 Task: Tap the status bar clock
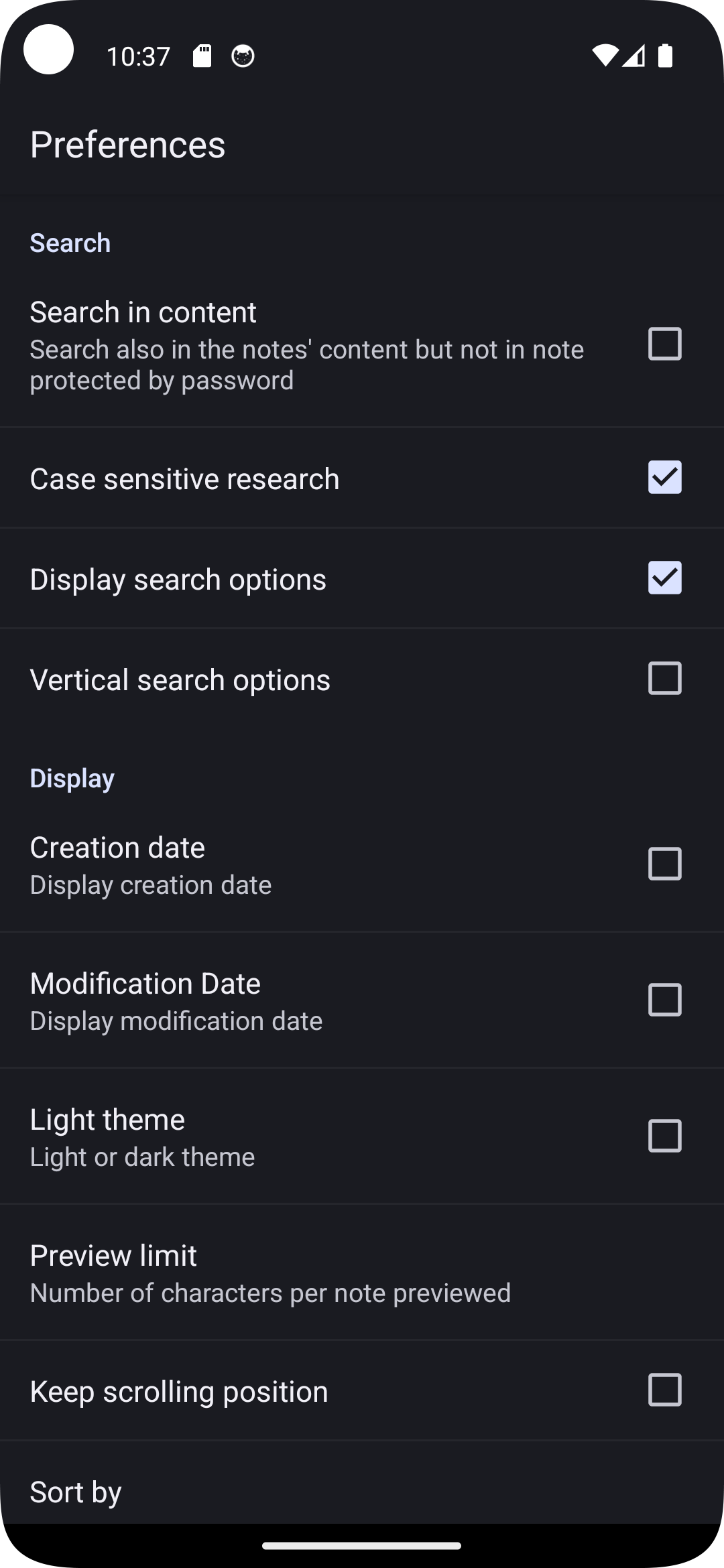click(138, 56)
